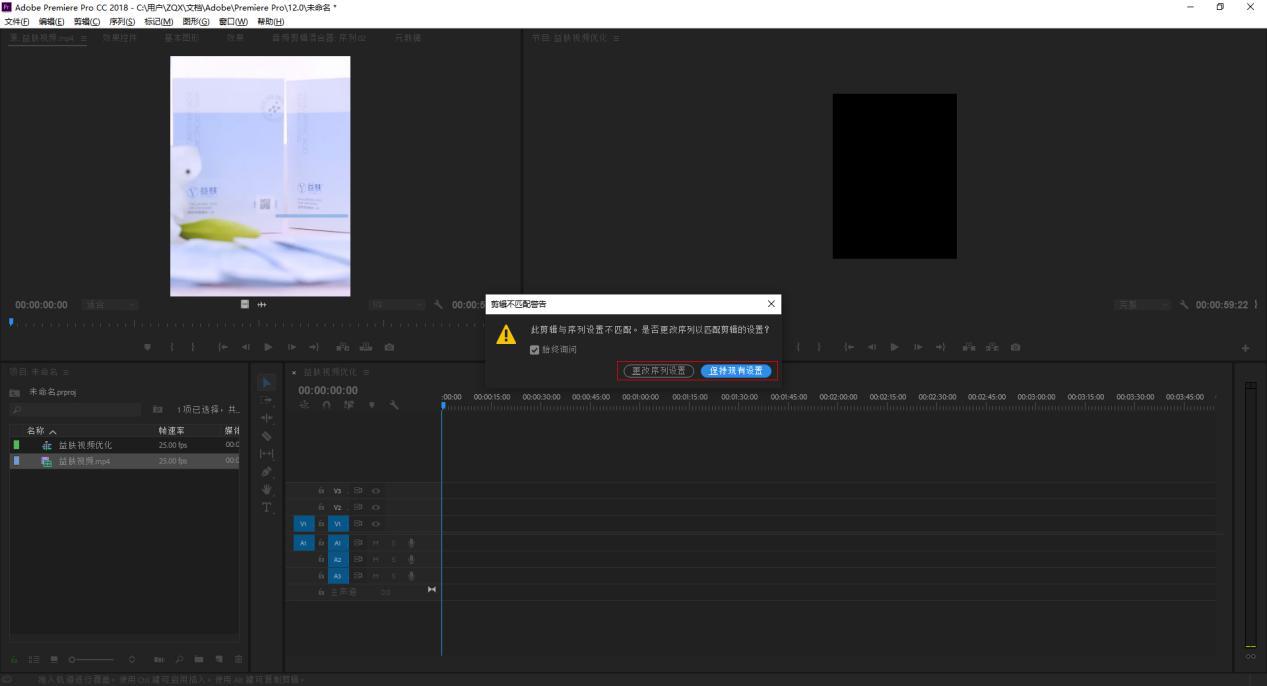Toggle V1 track visibility eye
The image size is (1267, 686).
(x=375, y=524)
